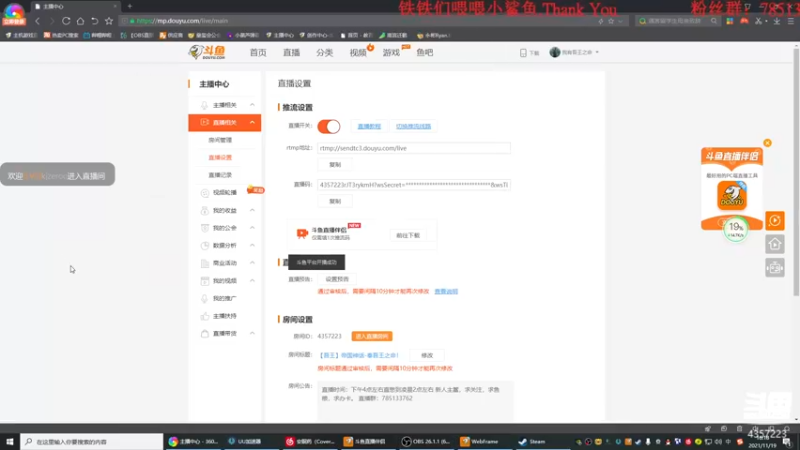800x450 pixels.
Task: Click the 直播教程 link
Action: 369,126
